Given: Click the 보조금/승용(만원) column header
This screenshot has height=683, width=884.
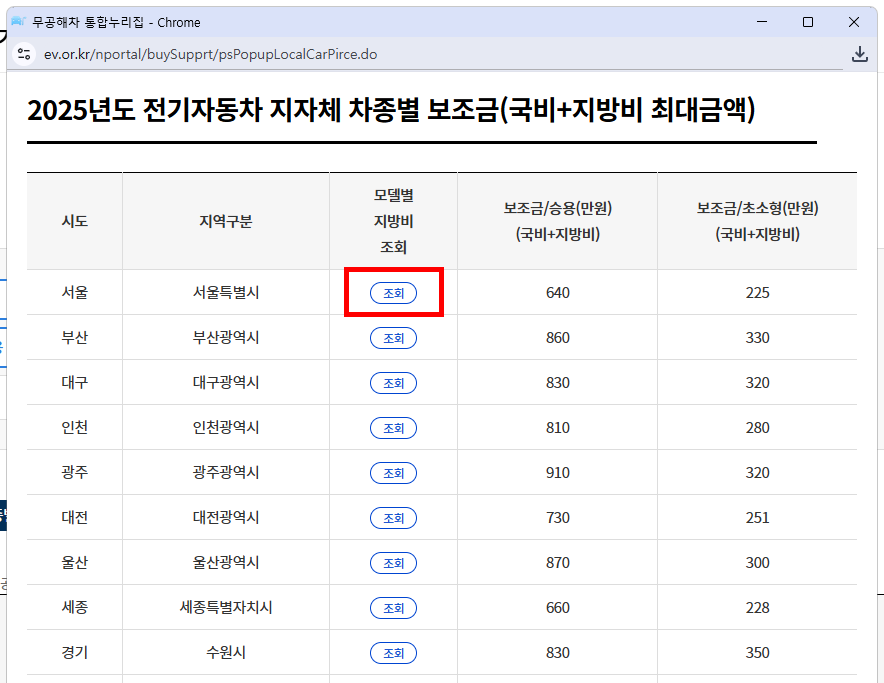Looking at the screenshot, I should (x=556, y=221).
